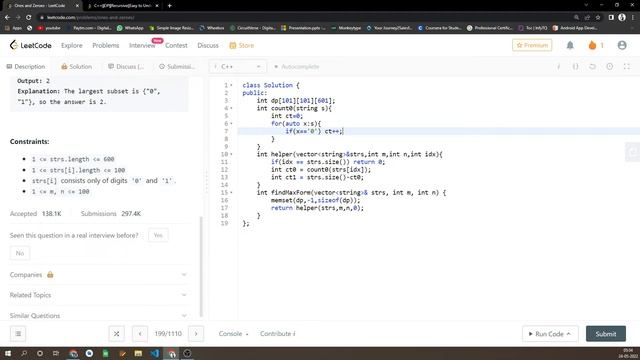Reset code to default icon
The width and height of the screenshot is (640, 360).
pyautogui.click(x=592, y=67)
